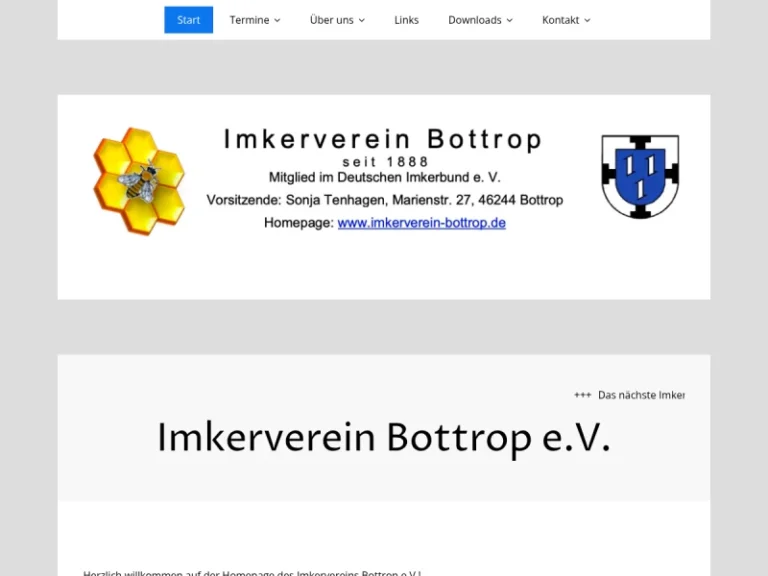
Task: Open the Start menu item
Action: pyautogui.click(x=189, y=20)
